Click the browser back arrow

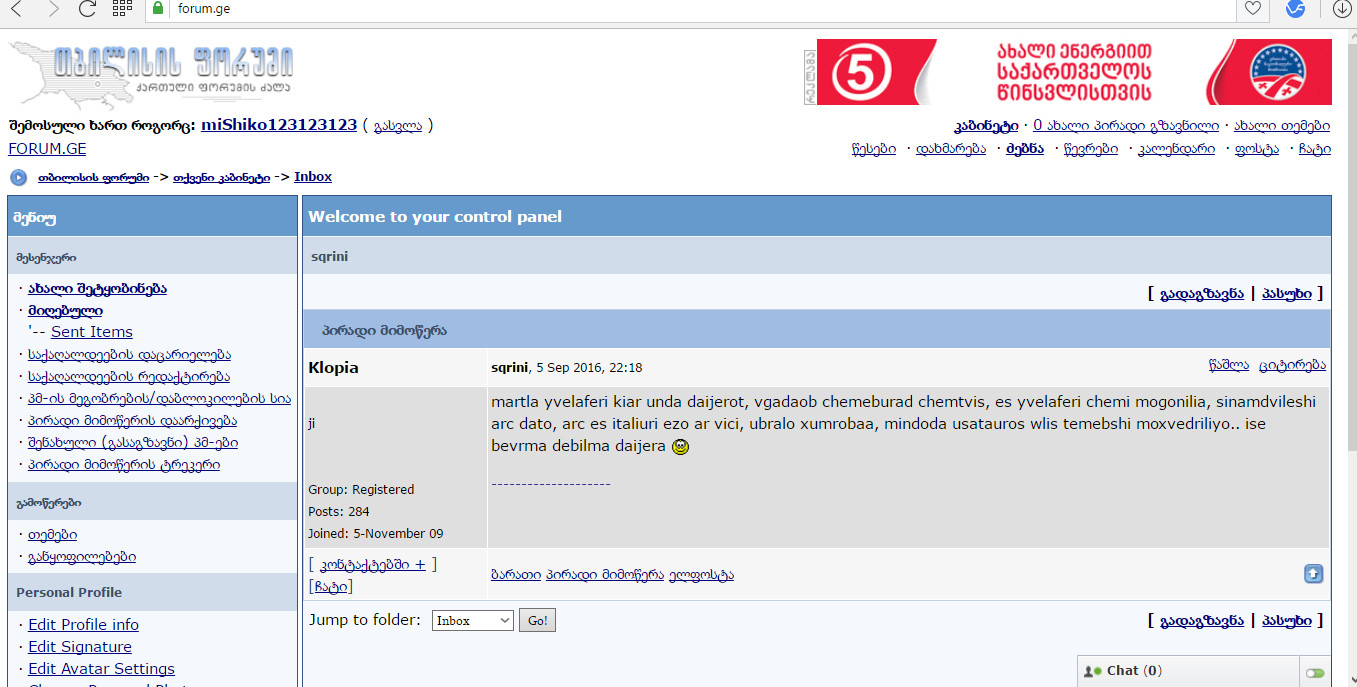16,9
